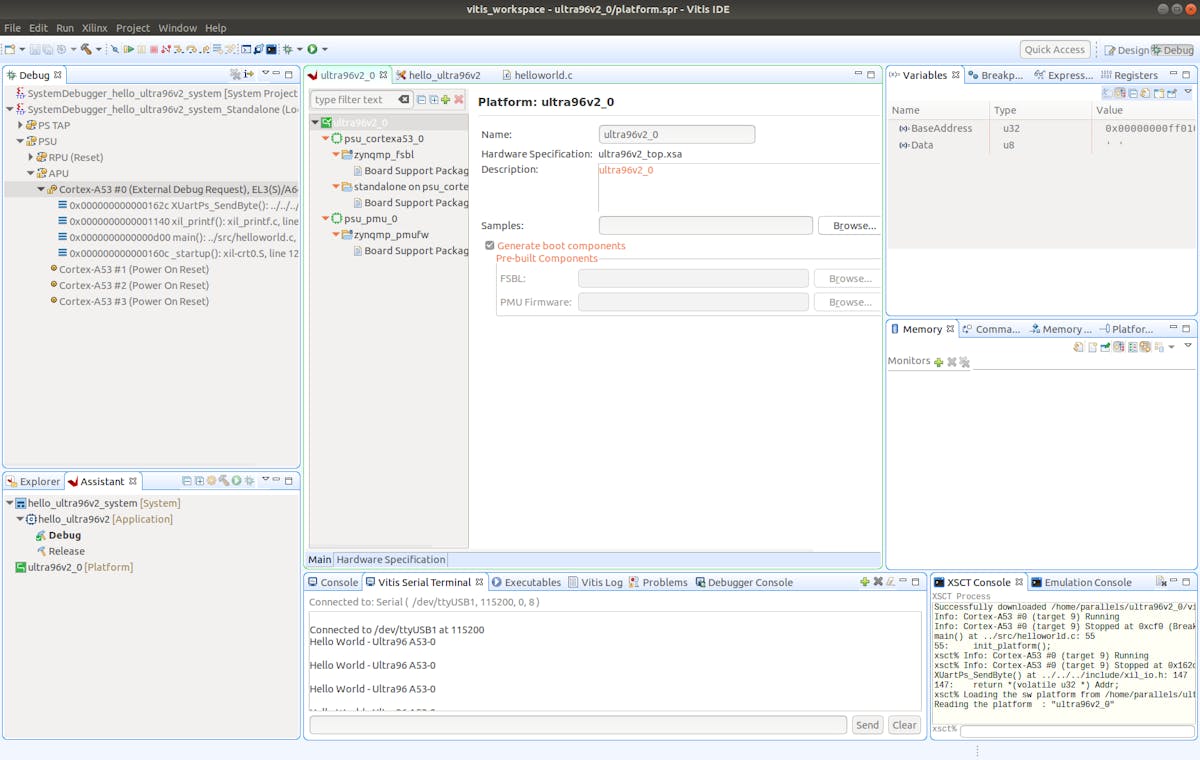Switch to the helloworld.c editor tab

[x=542, y=75]
